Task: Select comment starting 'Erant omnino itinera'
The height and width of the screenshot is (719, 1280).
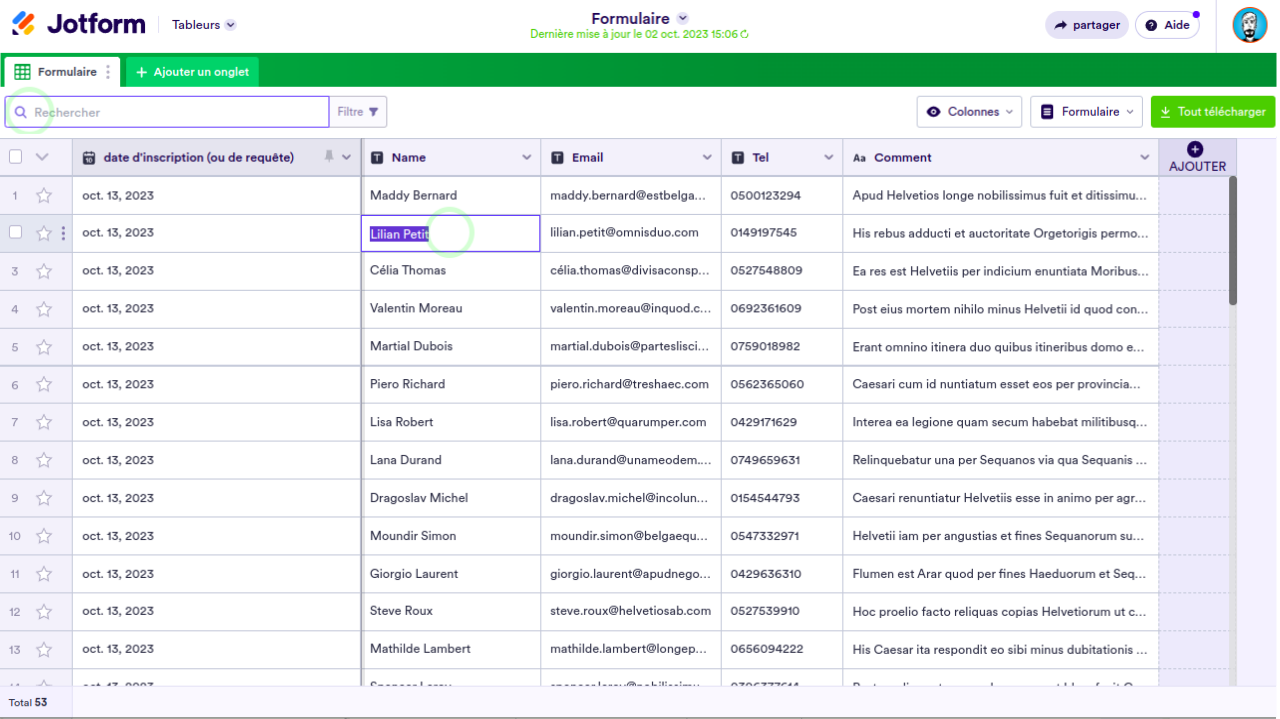Action: (x=1000, y=347)
